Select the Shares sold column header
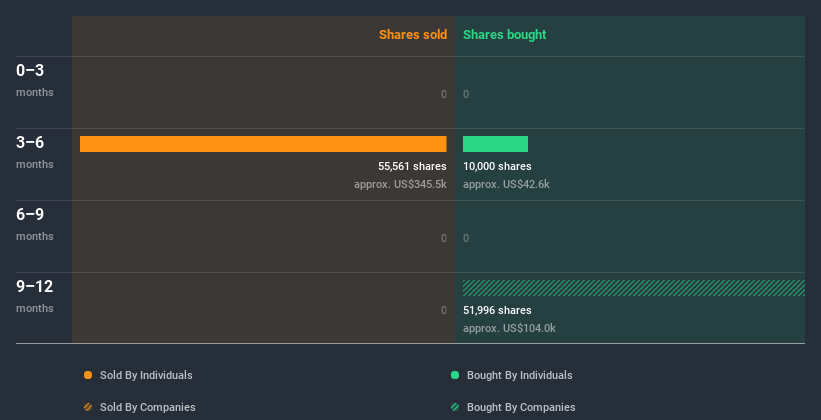 [413, 35]
